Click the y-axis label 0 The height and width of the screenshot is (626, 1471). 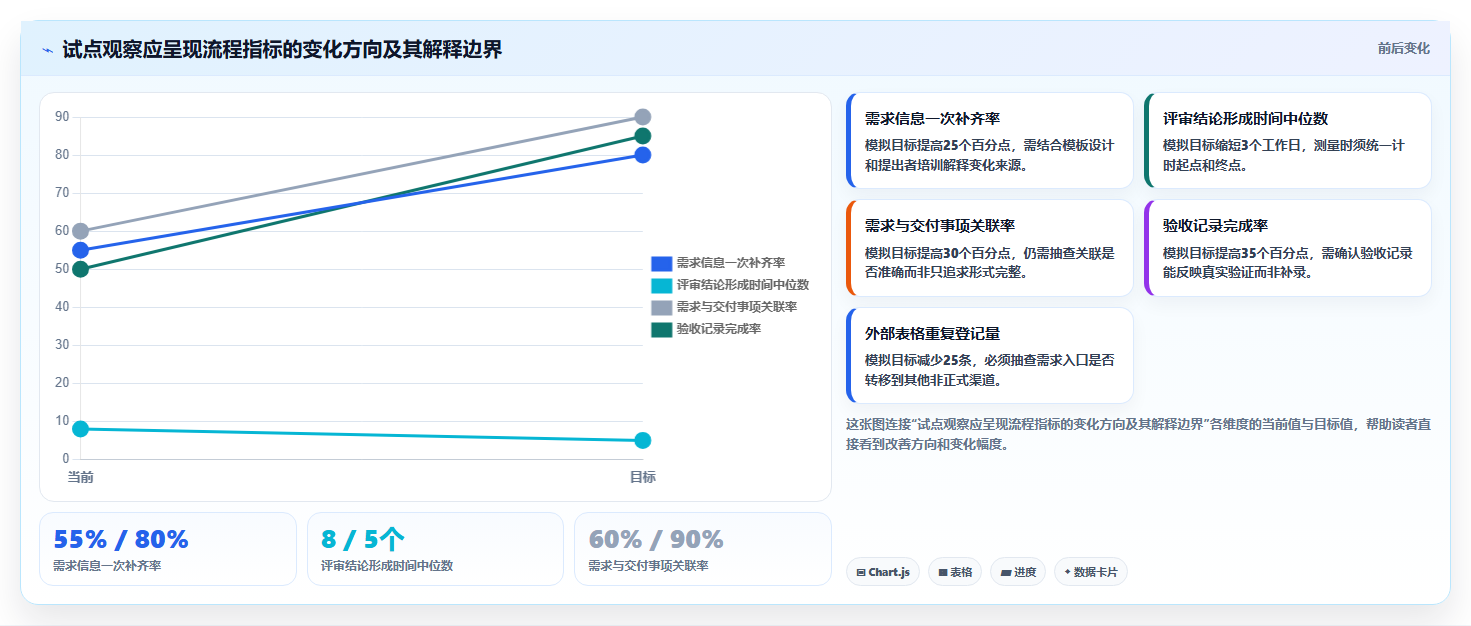pyautogui.click(x=66, y=459)
